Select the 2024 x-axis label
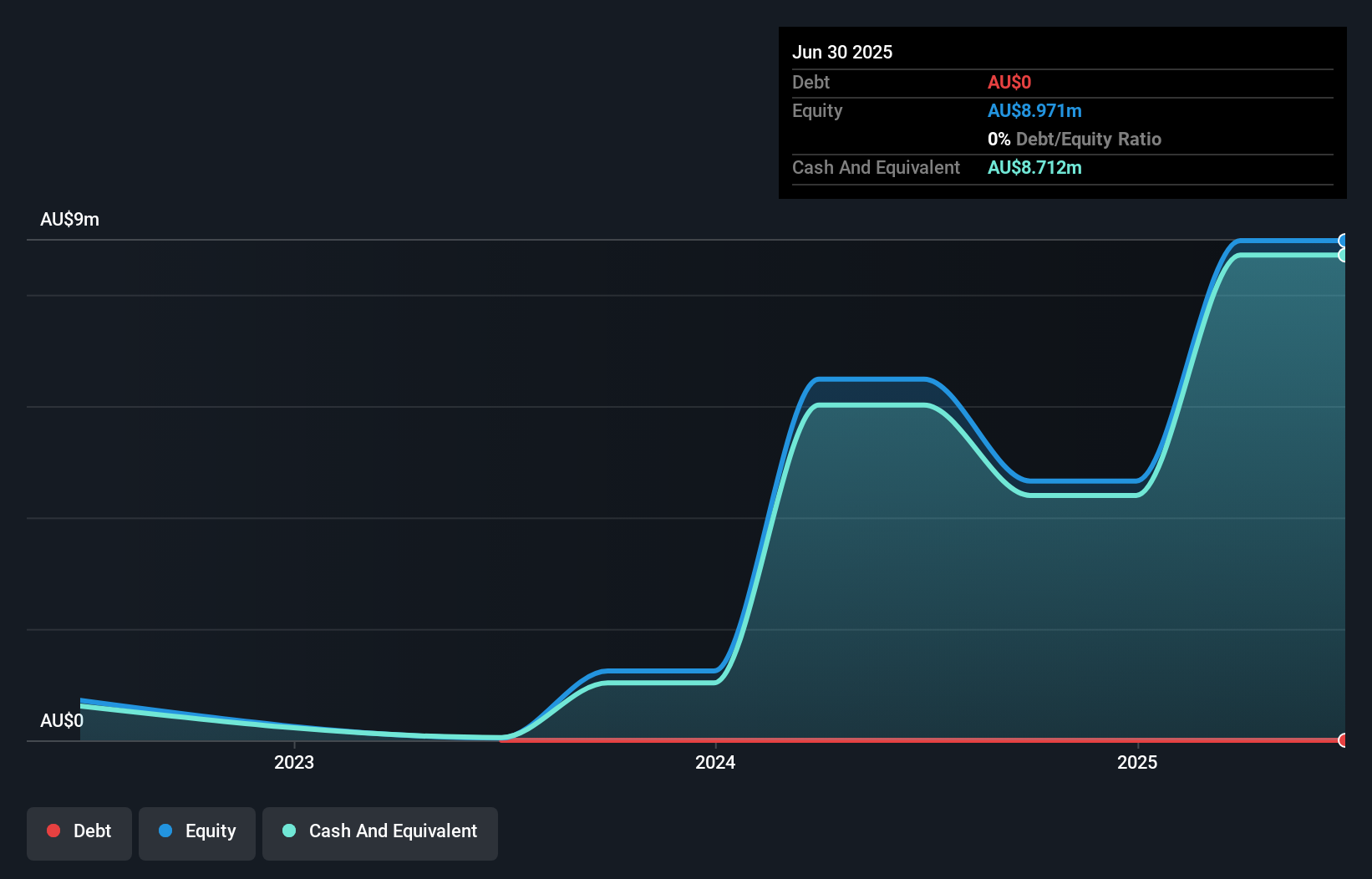This screenshot has width=1372, height=879. [715, 762]
